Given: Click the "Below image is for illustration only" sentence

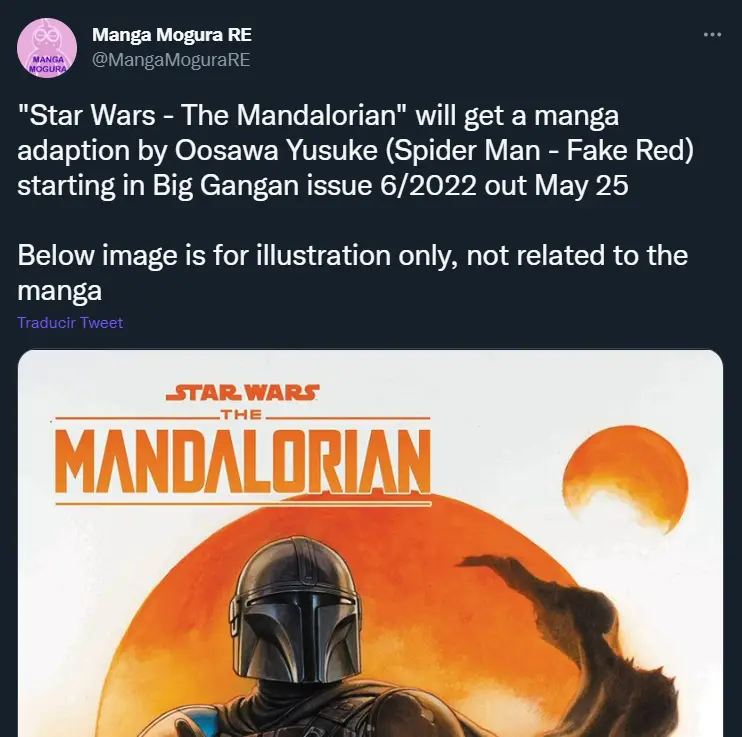Looking at the screenshot, I should click(237, 256).
